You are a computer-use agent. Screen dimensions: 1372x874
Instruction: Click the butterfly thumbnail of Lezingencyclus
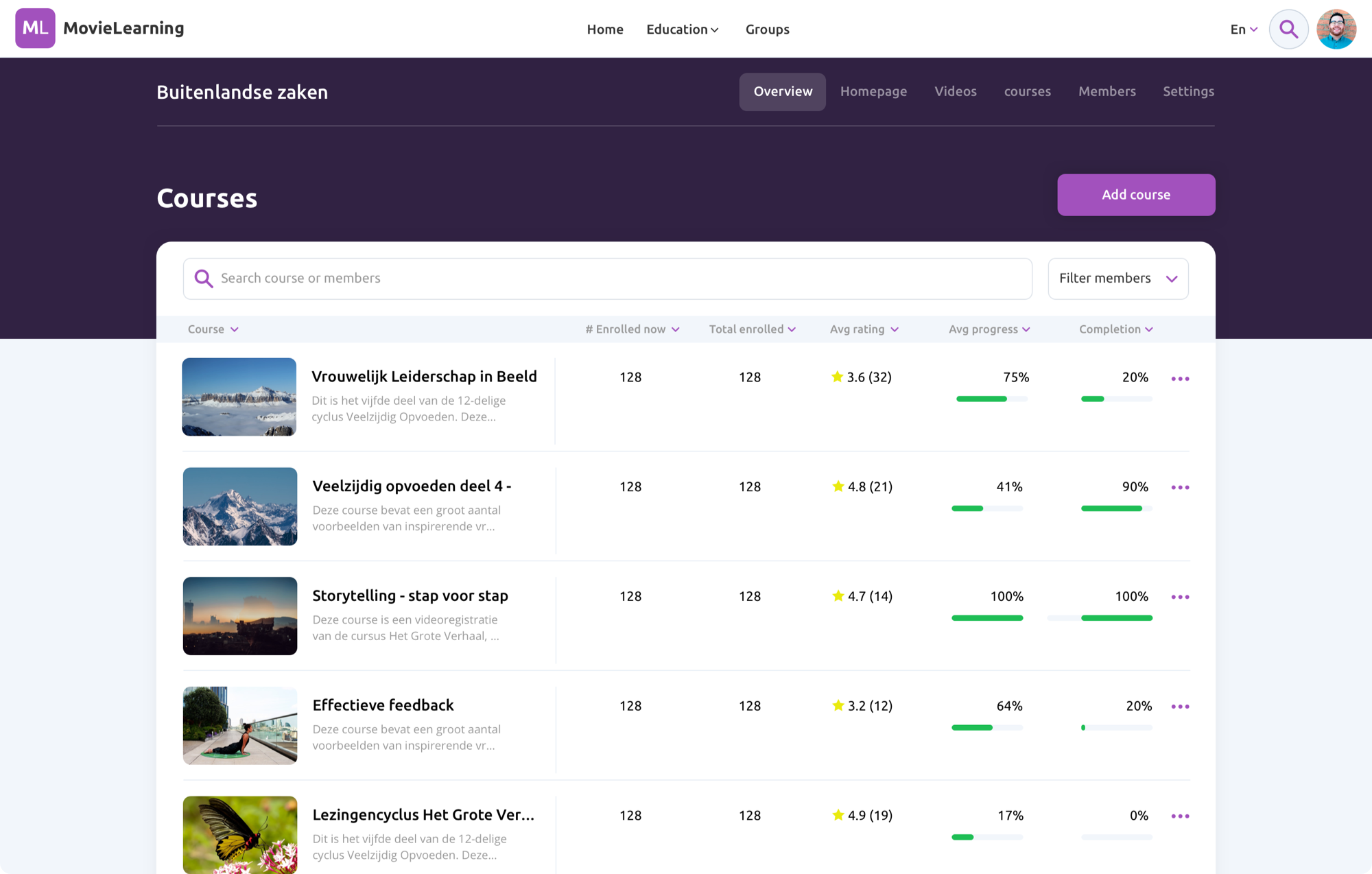pyautogui.click(x=239, y=835)
